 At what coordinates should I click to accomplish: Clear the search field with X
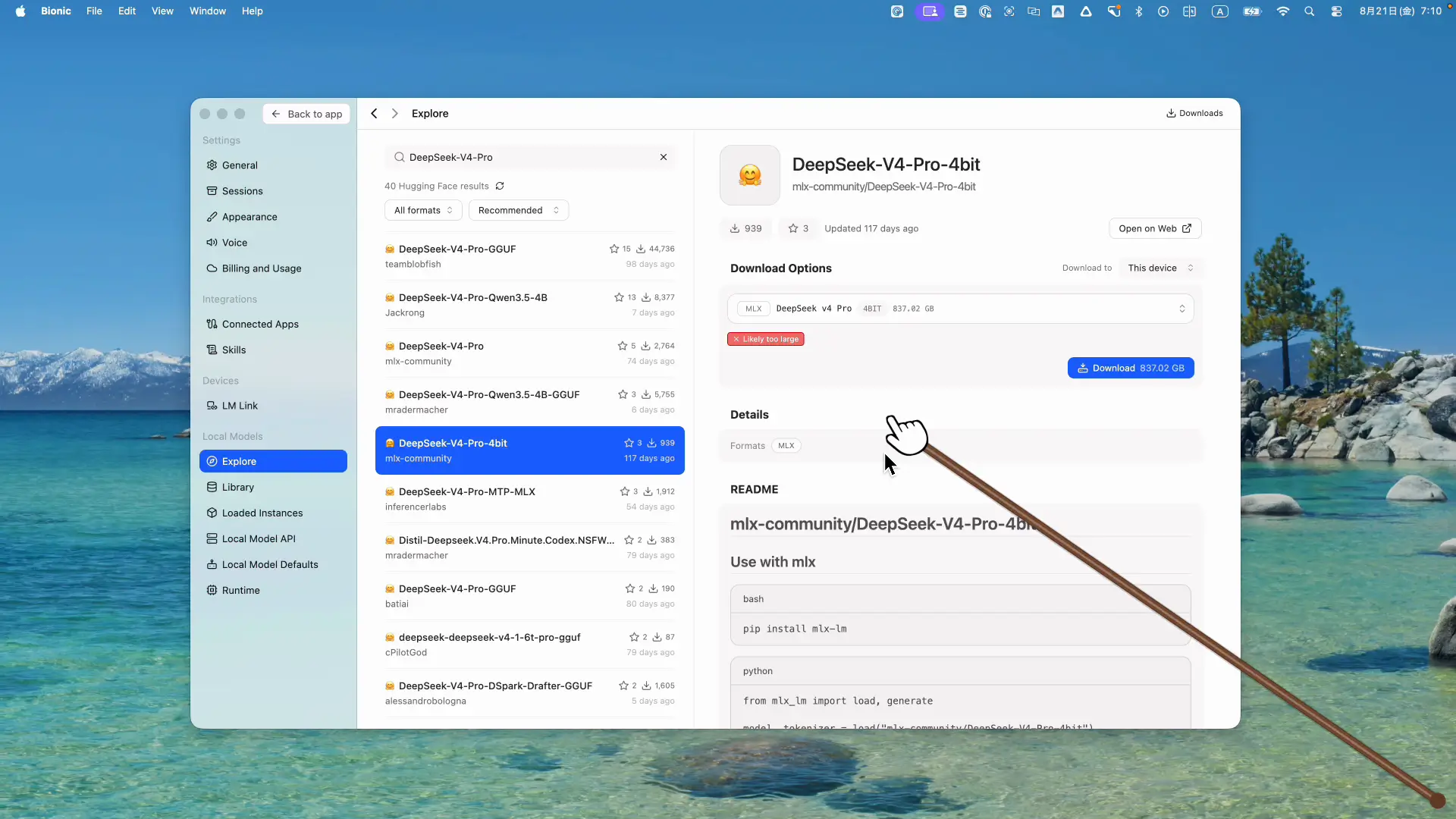[x=664, y=157]
